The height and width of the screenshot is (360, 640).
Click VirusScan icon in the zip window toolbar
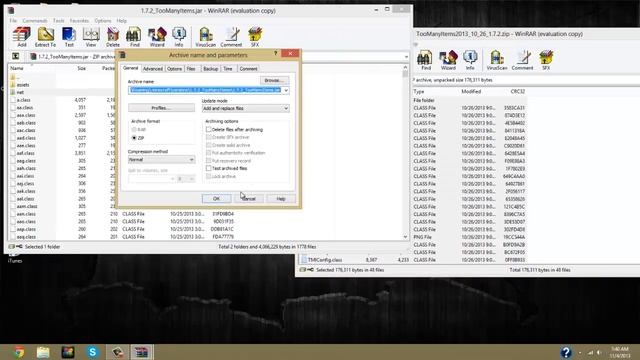tap(496, 60)
